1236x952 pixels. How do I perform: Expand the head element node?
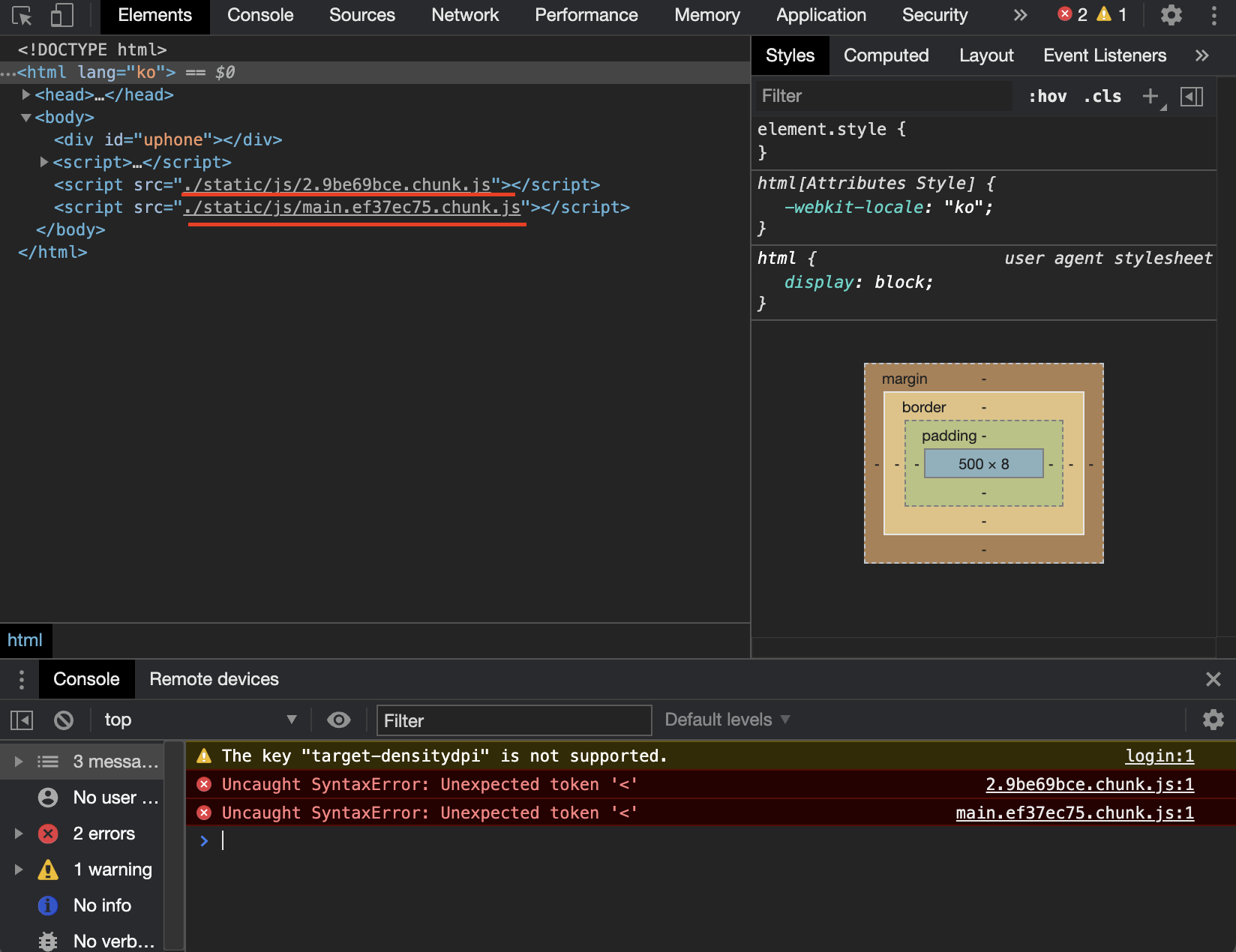click(26, 94)
